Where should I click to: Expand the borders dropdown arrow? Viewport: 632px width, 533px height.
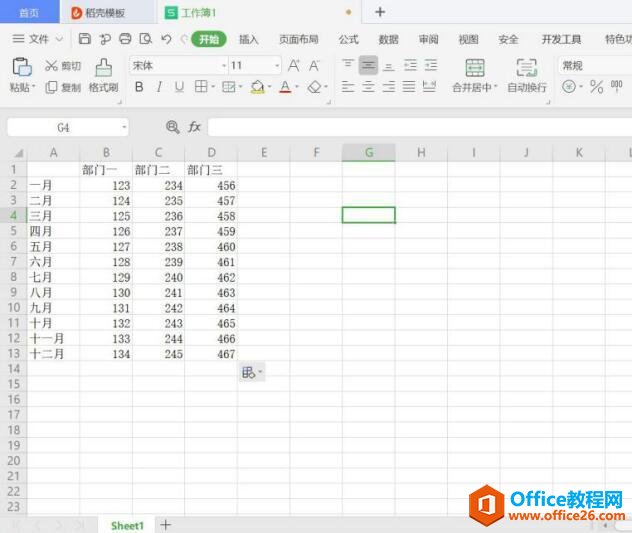[212, 87]
